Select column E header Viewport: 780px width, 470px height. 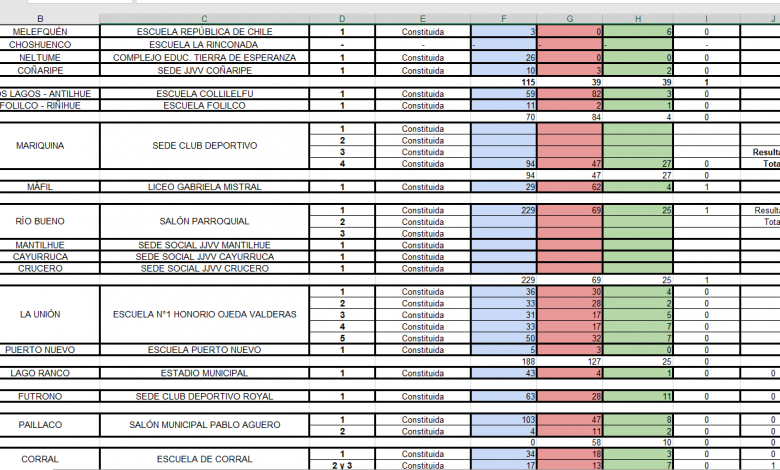(422, 18)
